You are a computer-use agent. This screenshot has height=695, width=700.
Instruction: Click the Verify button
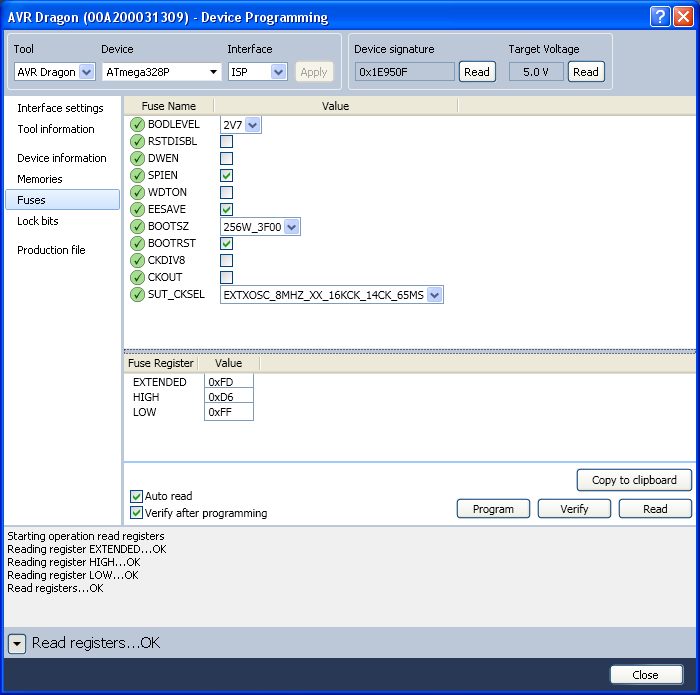tap(574, 509)
